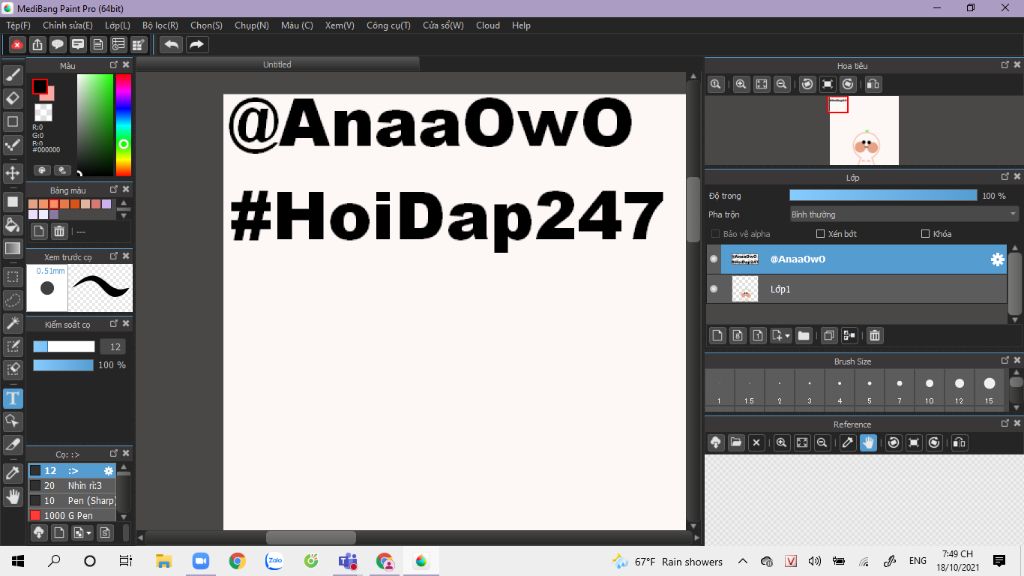Viewport: 1024px width, 576px height.
Task: Choose the Eyedropper tool
Action: (12, 473)
